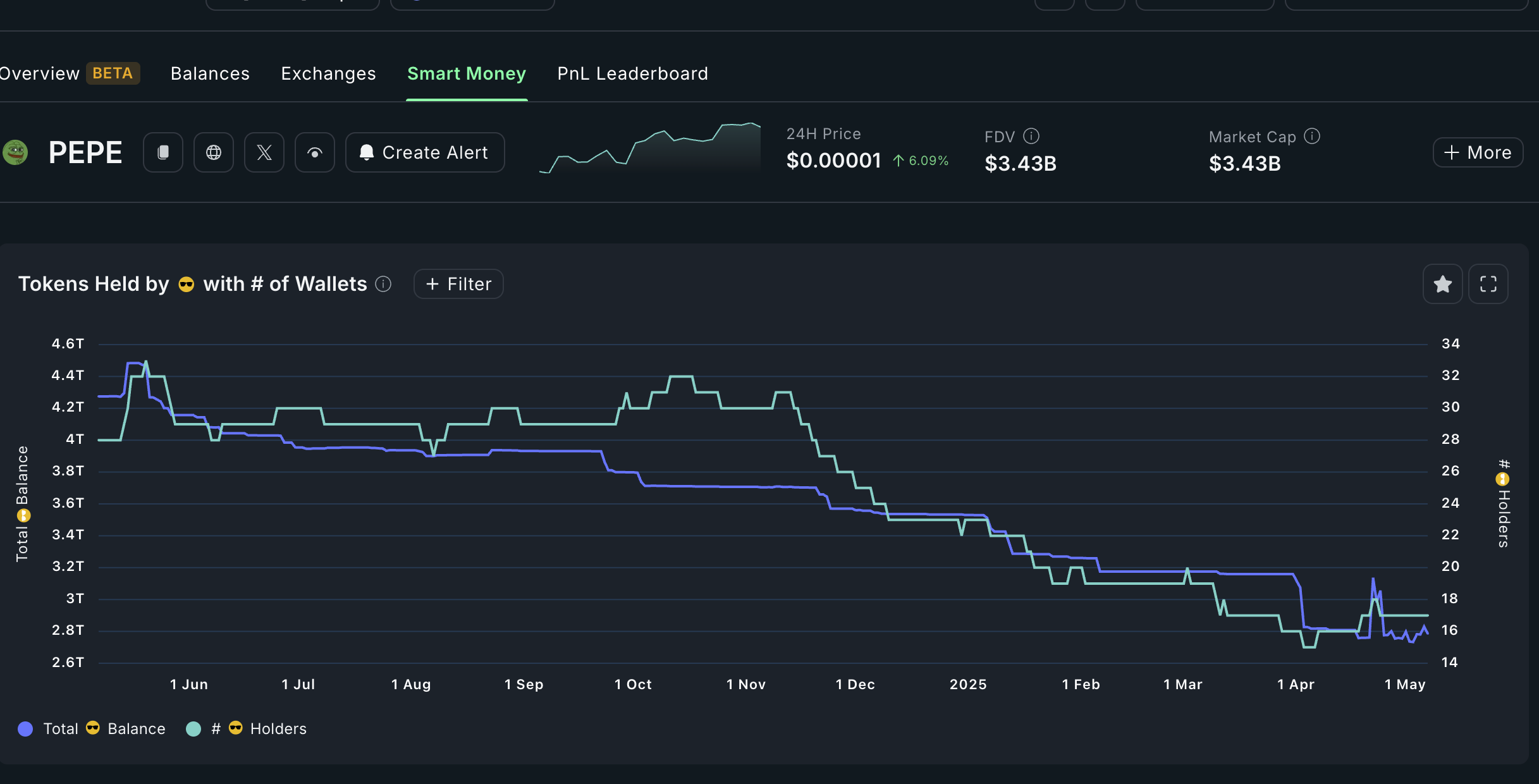Image resolution: width=1539 pixels, height=784 pixels.
Task: Open the PnL Leaderboard tab
Action: 632,73
